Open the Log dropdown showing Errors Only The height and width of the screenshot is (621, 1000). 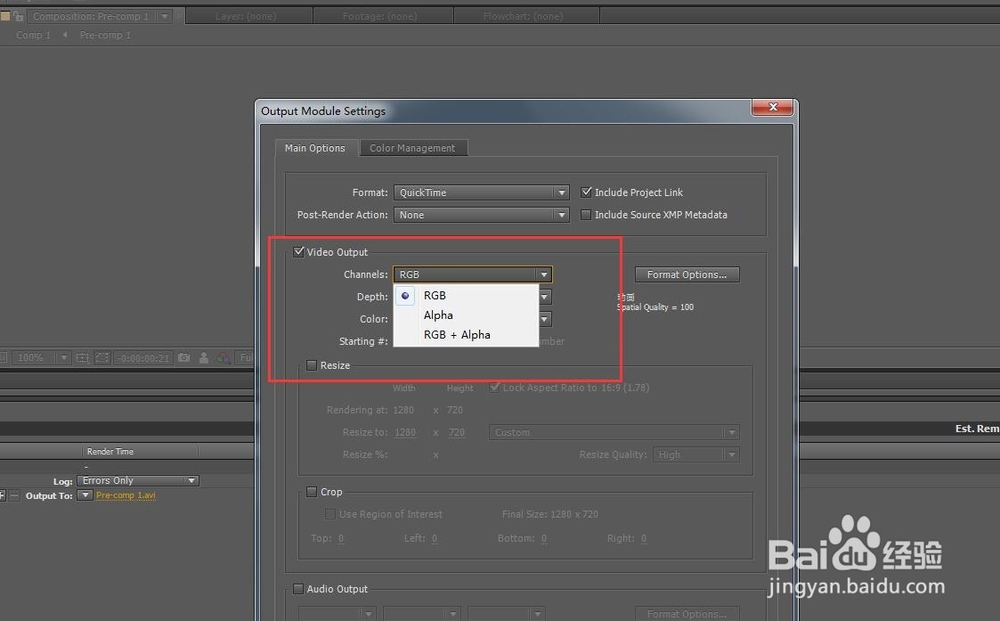pyautogui.click(x=138, y=481)
